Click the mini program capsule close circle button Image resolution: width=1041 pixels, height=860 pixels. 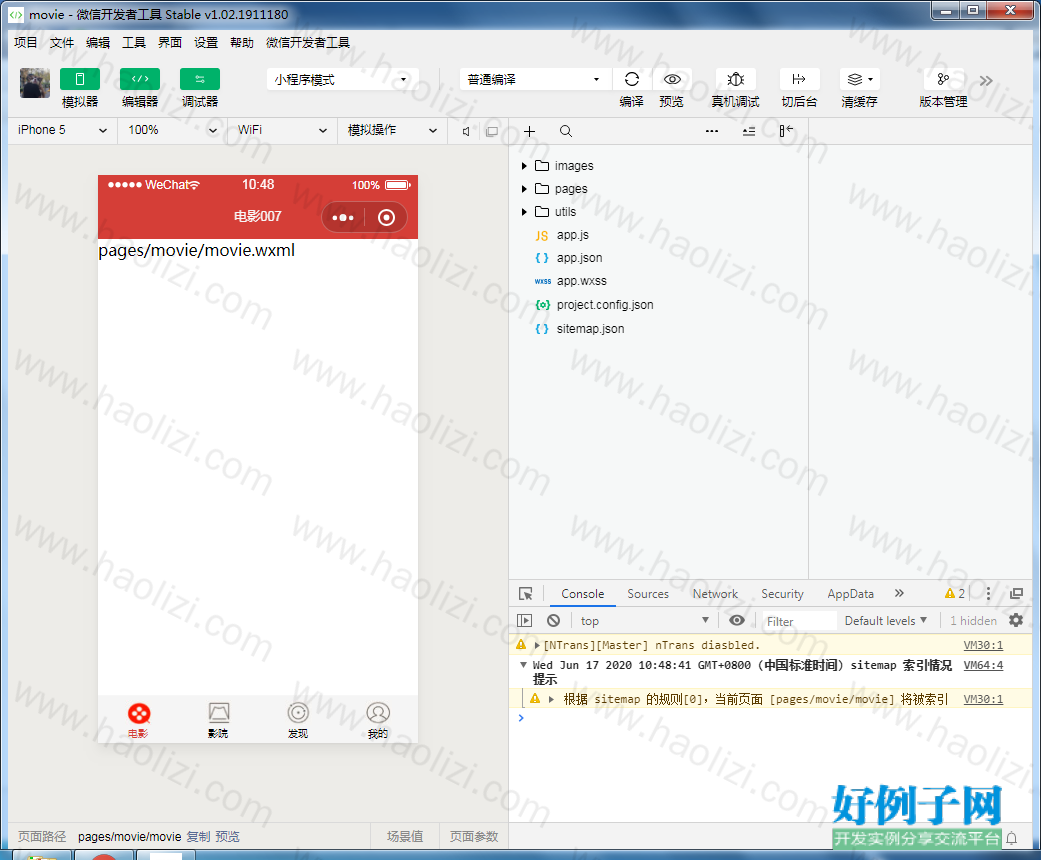(386, 217)
